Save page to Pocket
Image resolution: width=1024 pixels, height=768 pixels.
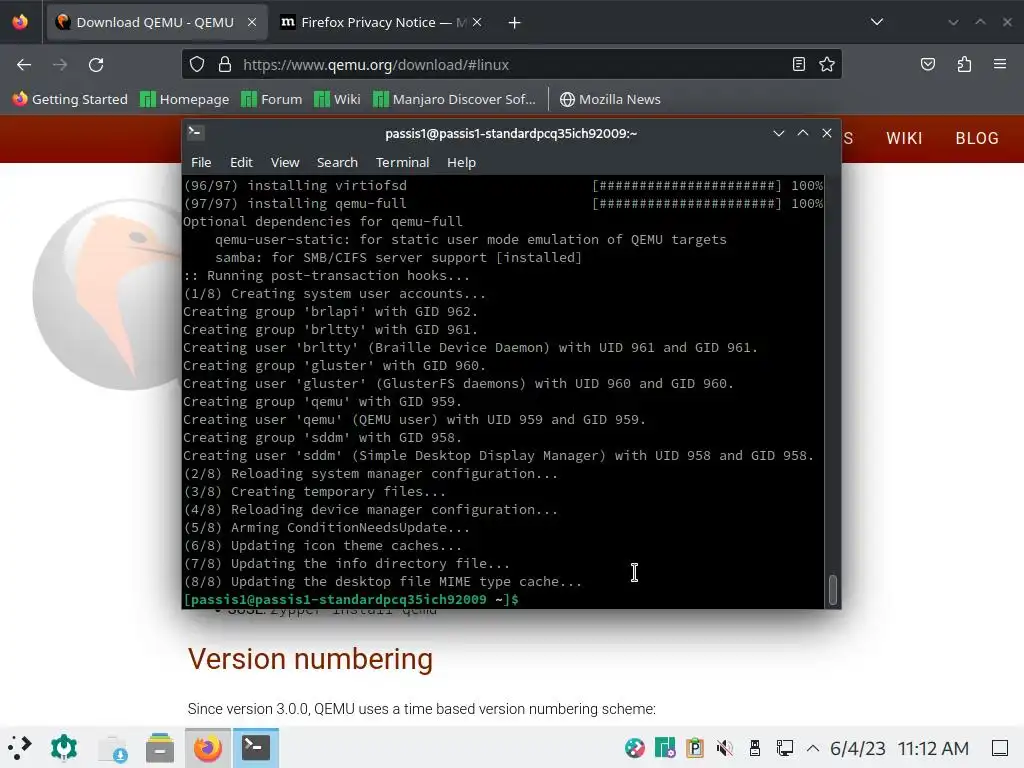tap(927, 64)
